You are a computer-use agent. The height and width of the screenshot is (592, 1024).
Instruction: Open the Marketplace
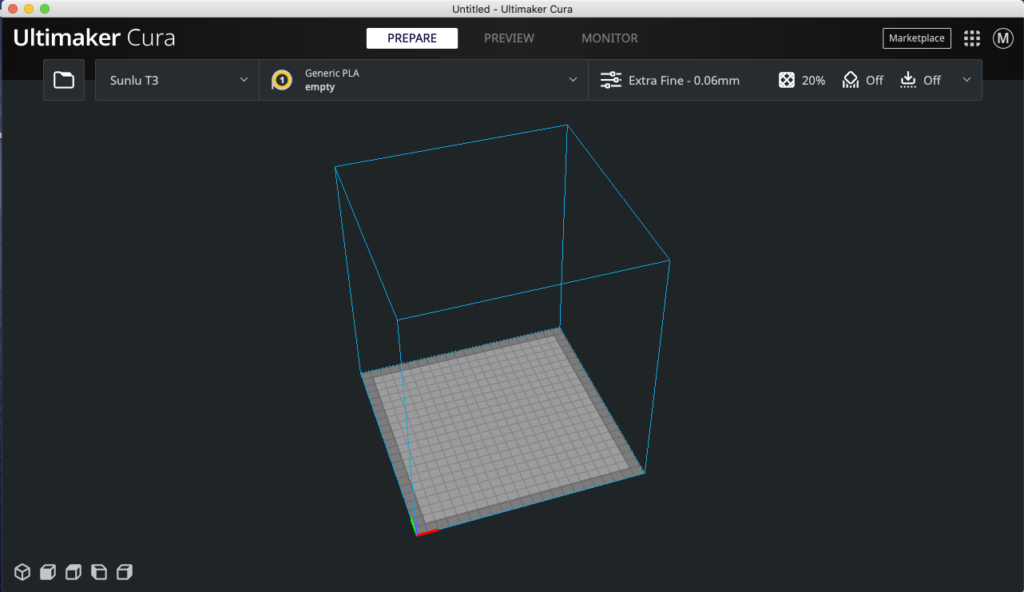[x=916, y=38]
